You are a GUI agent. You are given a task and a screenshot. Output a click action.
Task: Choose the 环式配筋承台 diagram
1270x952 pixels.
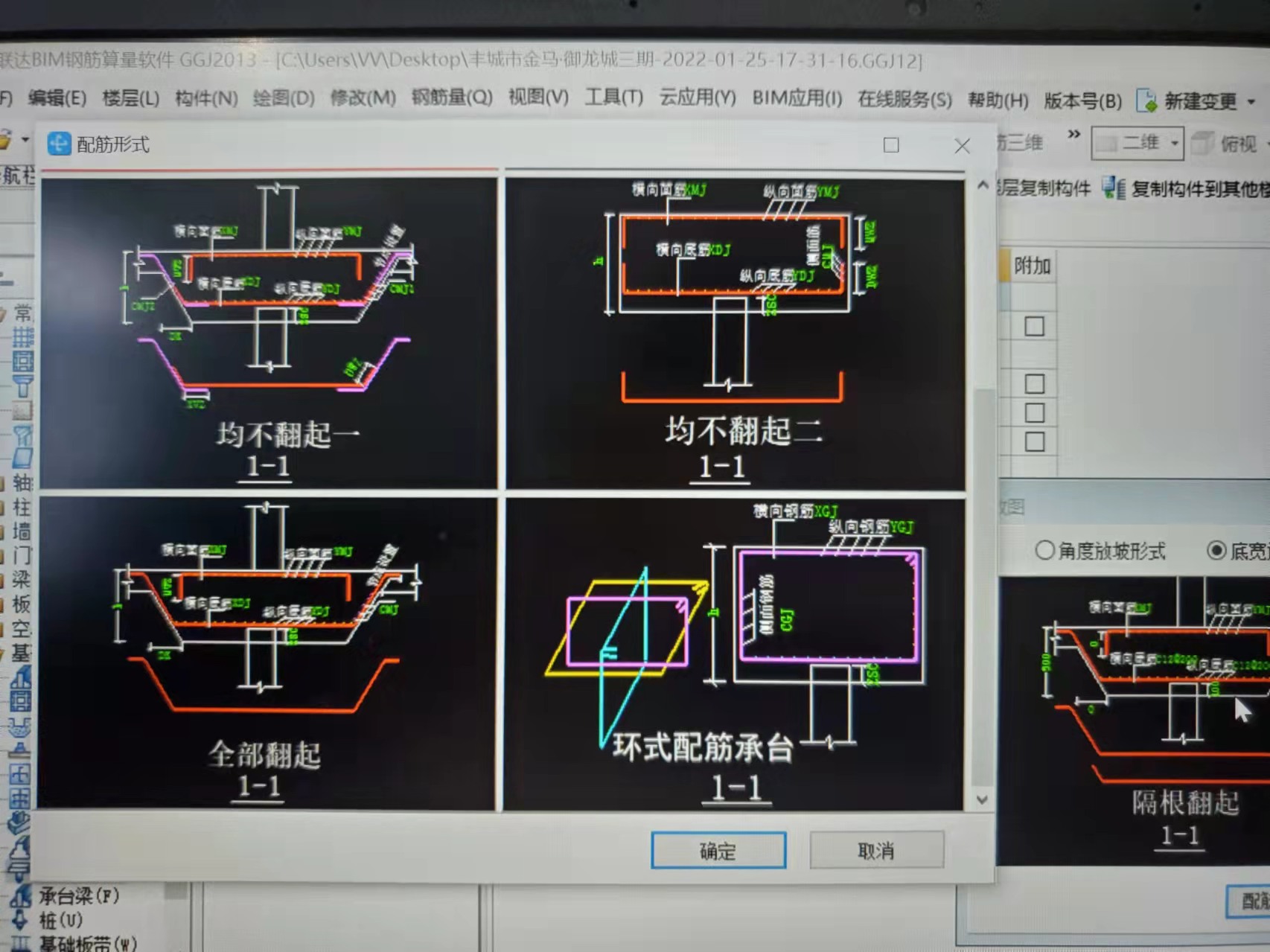tap(734, 654)
